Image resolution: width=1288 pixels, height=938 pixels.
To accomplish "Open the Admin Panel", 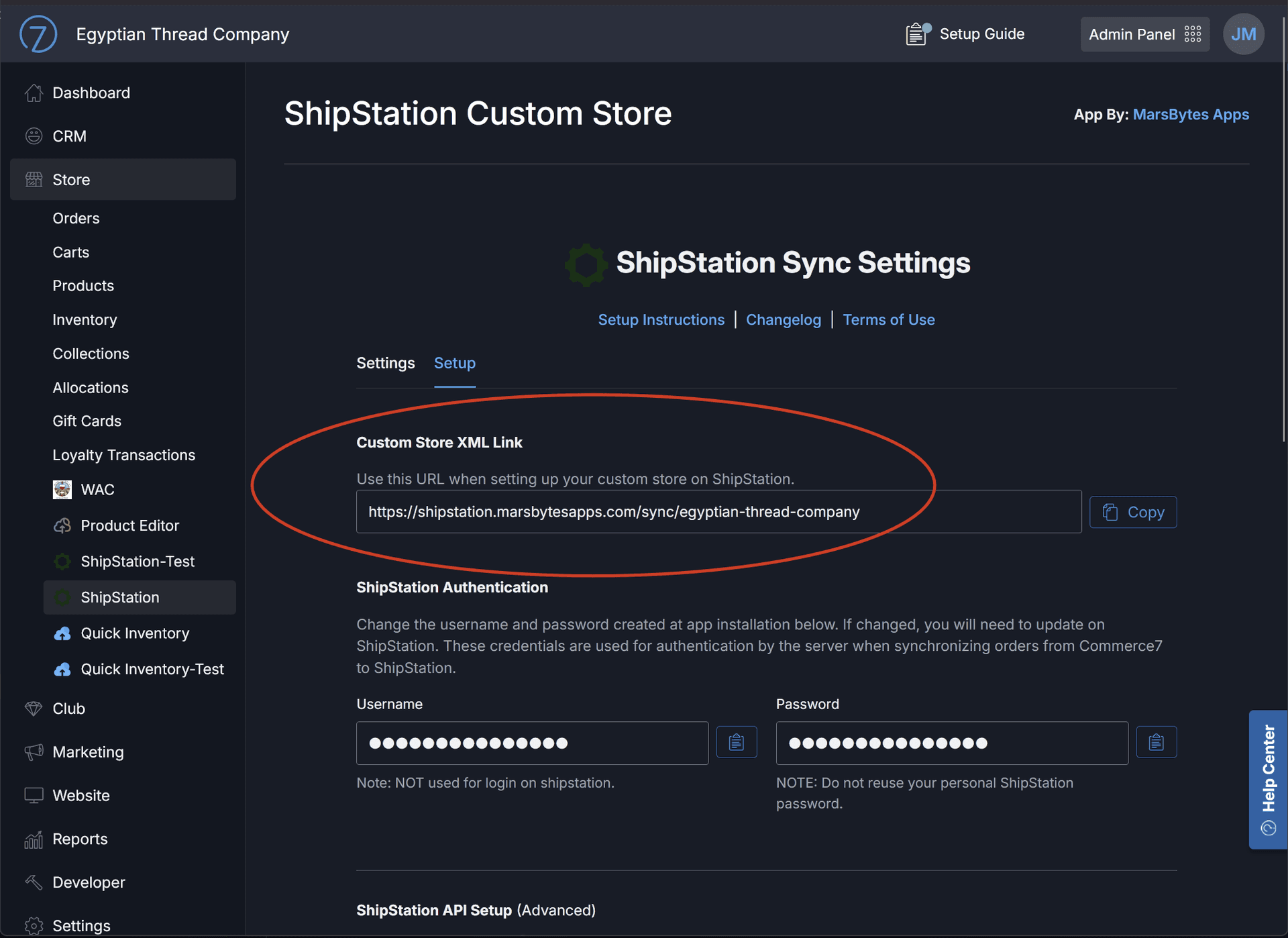I will pyautogui.click(x=1144, y=34).
